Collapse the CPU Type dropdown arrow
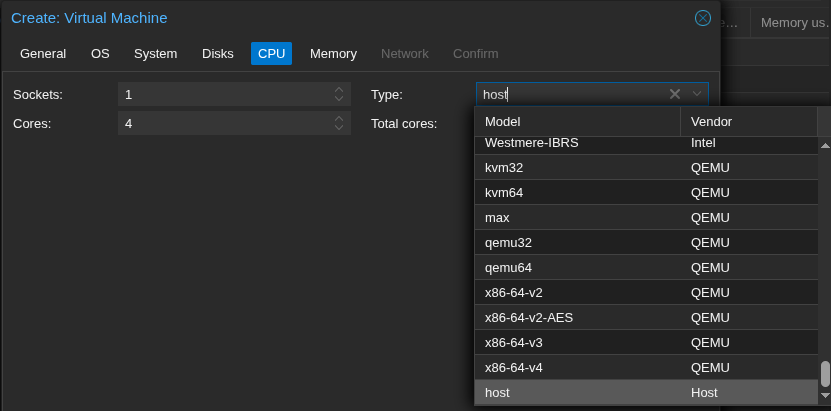The image size is (831, 411). (697, 94)
